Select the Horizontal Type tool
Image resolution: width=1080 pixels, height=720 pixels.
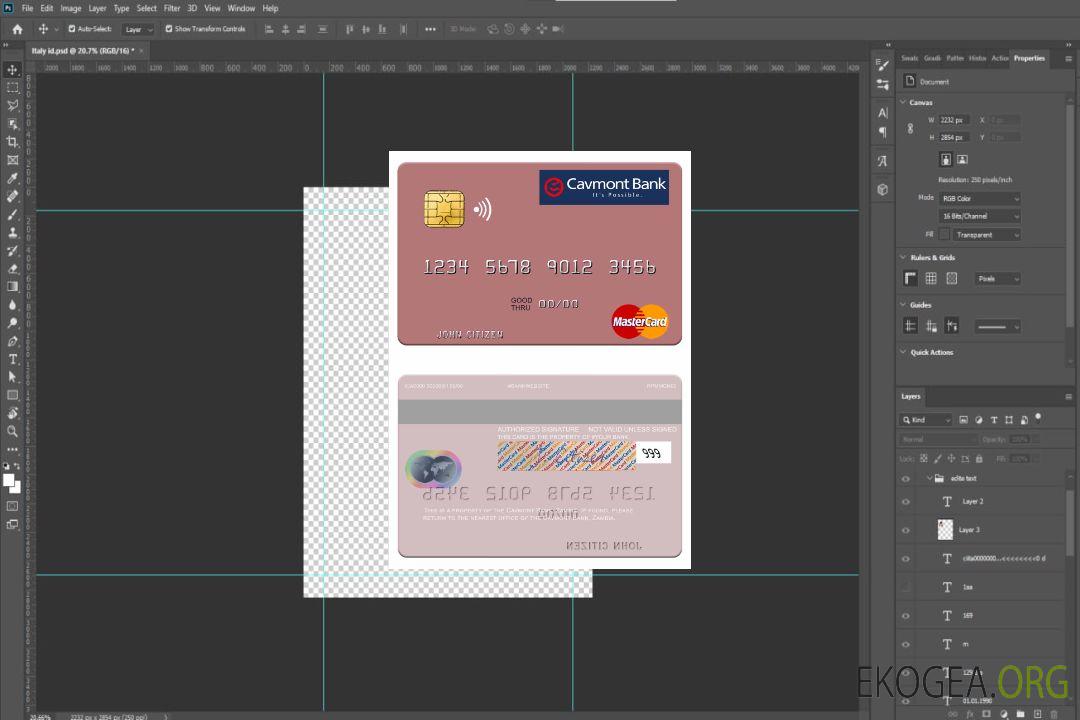[x=12, y=359]
